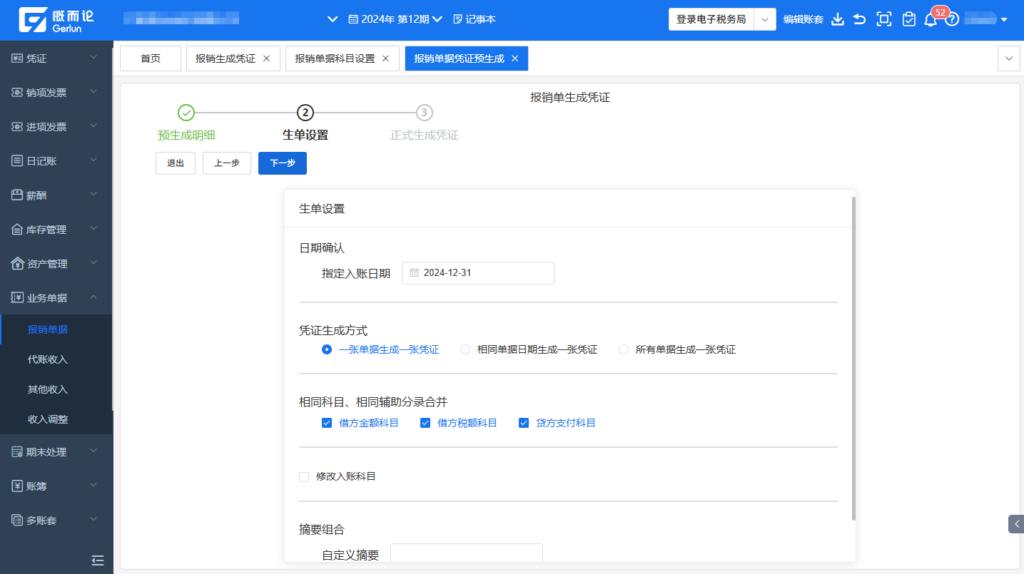The image size is (1024, 574).
Task: Open the 2024年 第12期 period selector
Action: tap(394, 19)
